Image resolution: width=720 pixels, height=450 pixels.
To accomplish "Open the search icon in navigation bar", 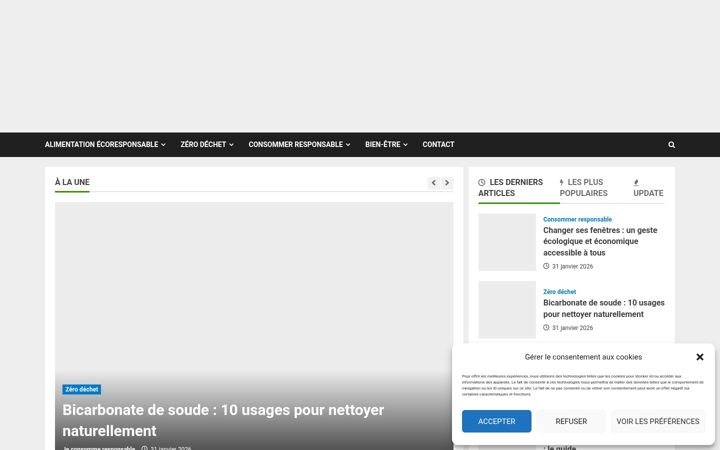I will [671, 145].
